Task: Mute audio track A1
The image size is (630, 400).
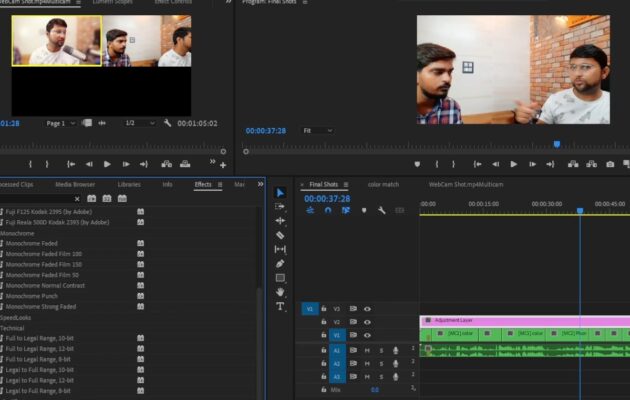Action: click(x=367, y=350)
